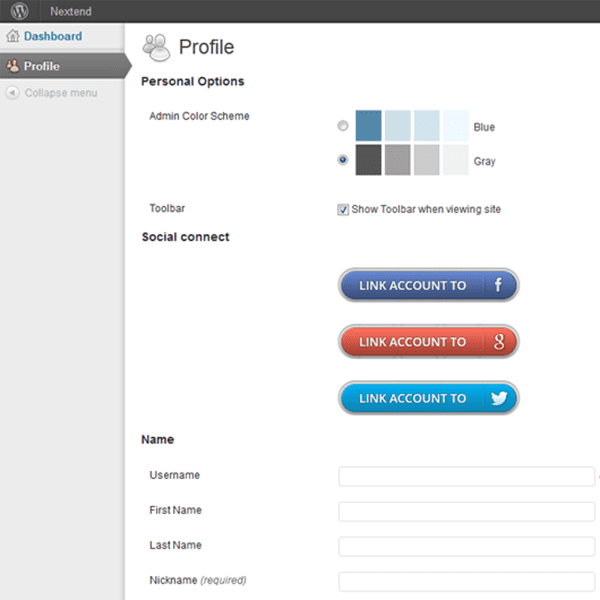
Task: Click the Show Toolbar when viewing site label
Action: tap(426, 209)
